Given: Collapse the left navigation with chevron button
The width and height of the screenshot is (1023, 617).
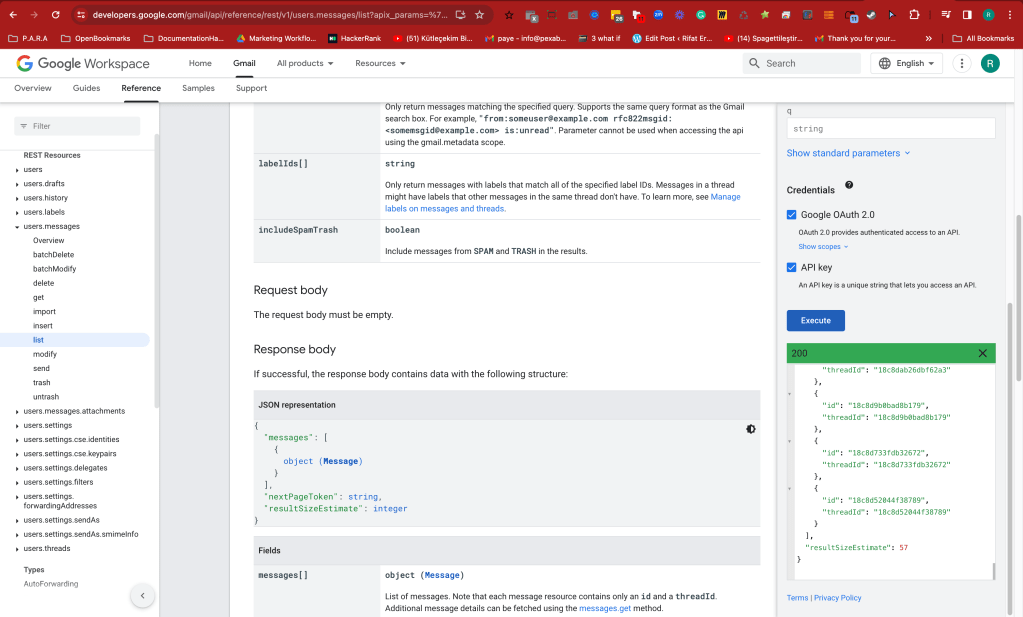Looking at the screenshot, I should (x=143, y=595).
